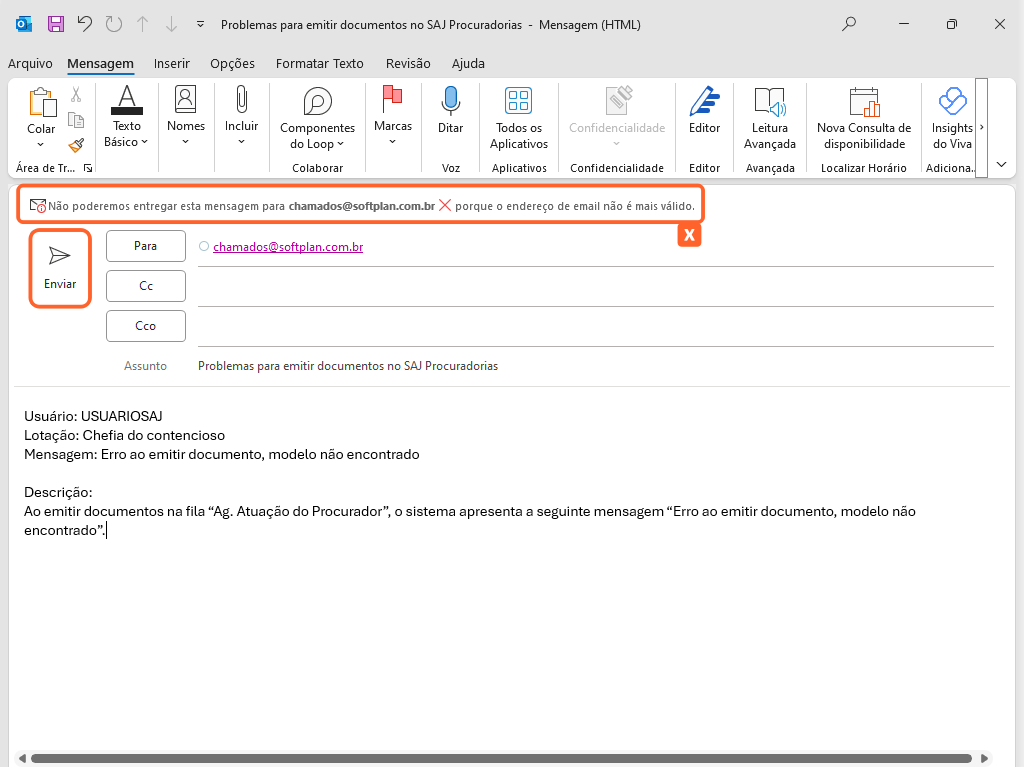
Task: Click horizontal scrollbar left arrow
Action: click(22, 758)
